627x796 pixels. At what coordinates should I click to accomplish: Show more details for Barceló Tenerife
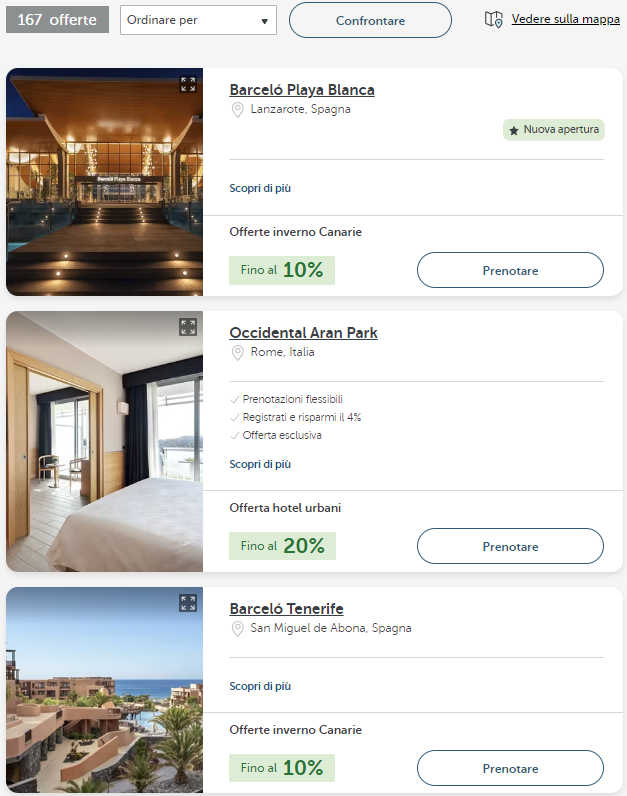coord(260,687)
